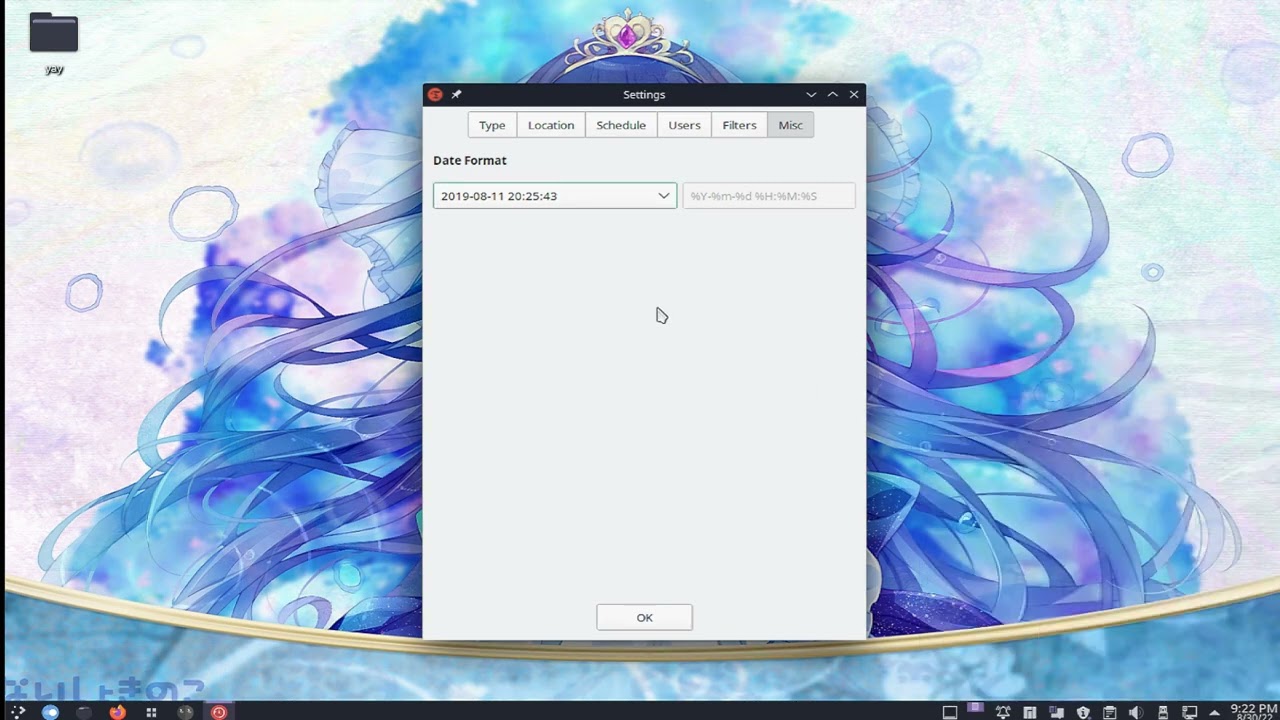Select the Misc tab

[x=790, y=125]
